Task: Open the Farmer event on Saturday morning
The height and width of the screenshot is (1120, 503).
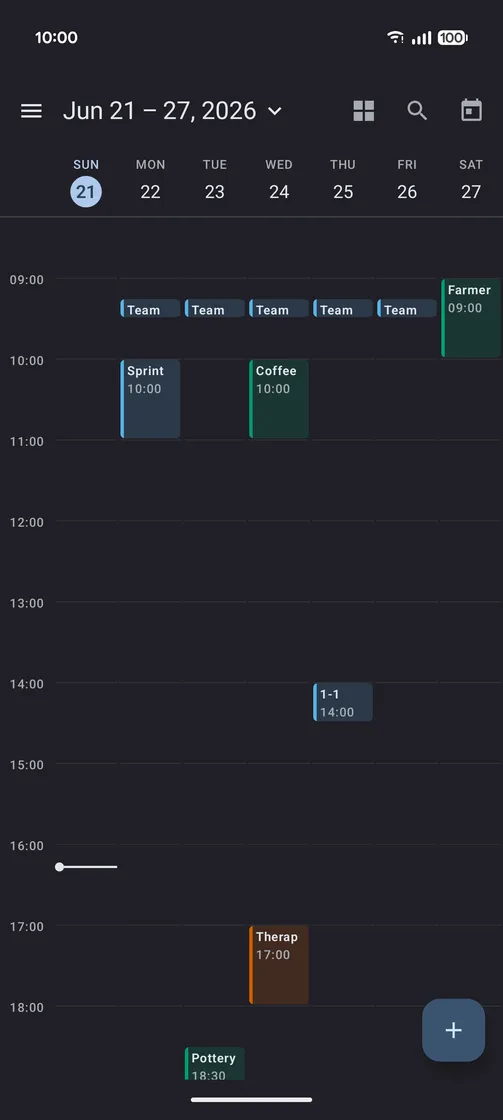Action: [x=471, y=318]
